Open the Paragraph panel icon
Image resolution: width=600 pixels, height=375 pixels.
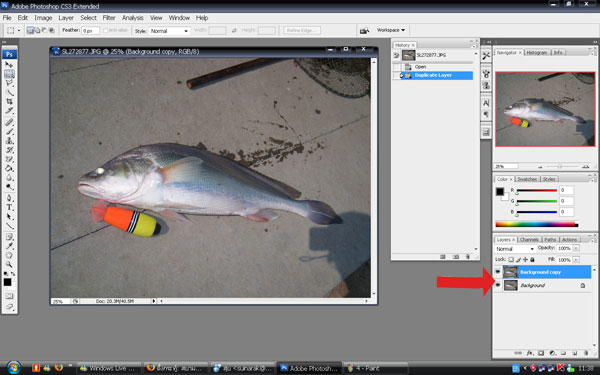tap(486, 114)
